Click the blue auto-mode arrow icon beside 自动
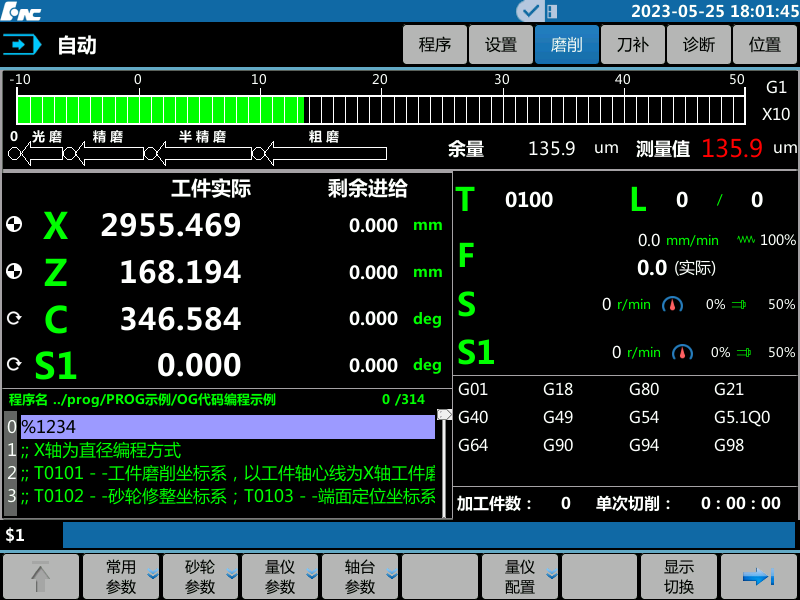Image resolution: width=800 pixels, height=600 pixels. pyautogui.click(x=22, y=44)
